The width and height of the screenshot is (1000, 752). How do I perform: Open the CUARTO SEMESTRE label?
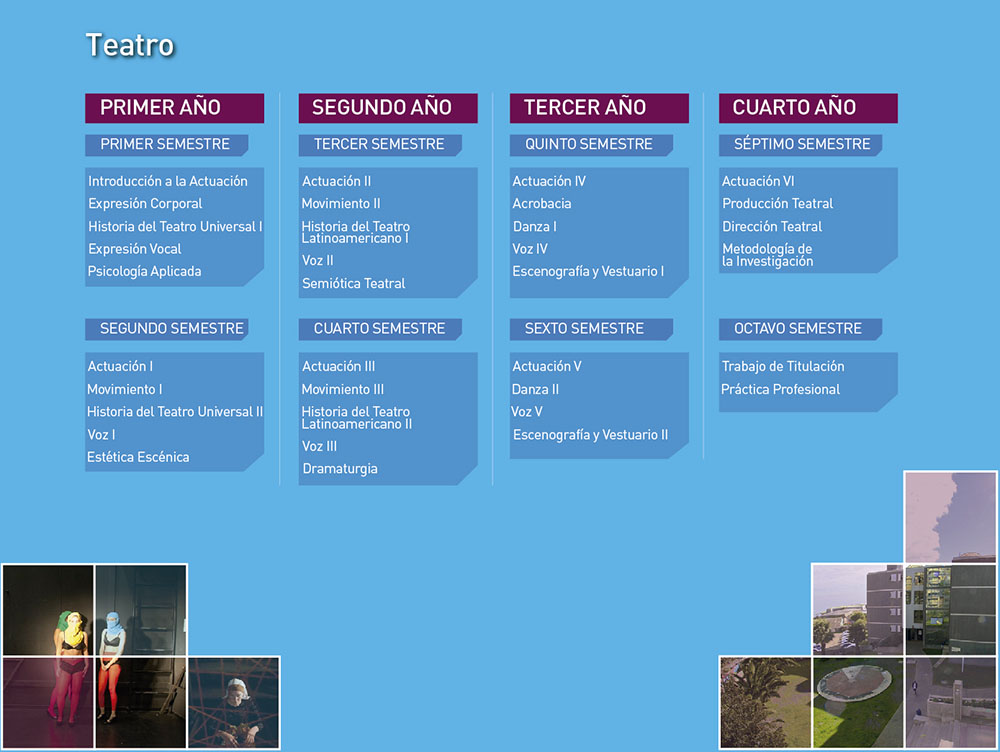point(380,329)
